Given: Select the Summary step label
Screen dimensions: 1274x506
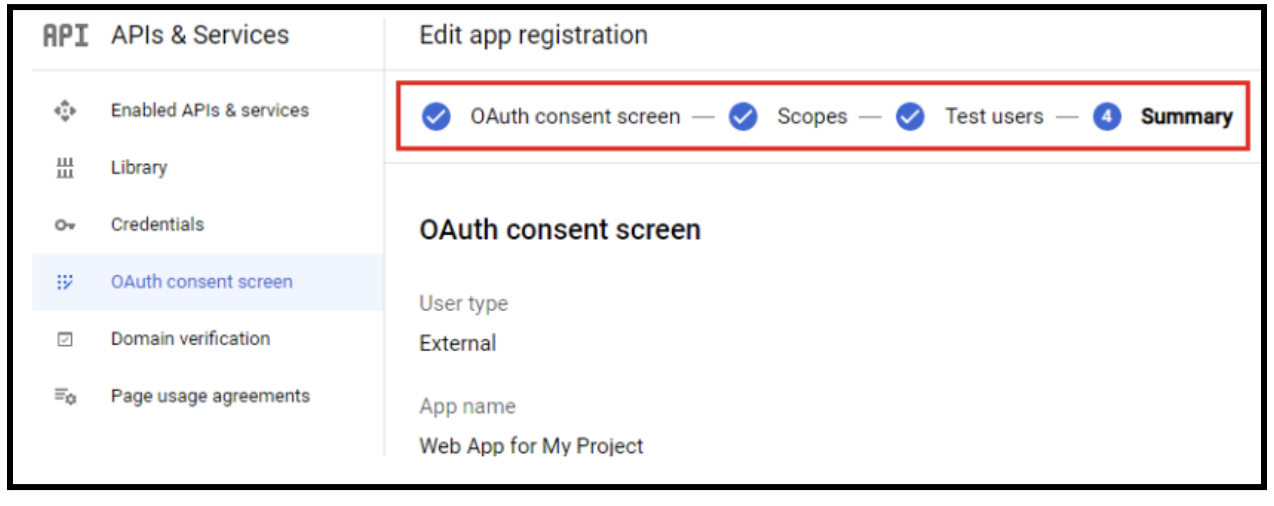Looking at the screenshot, I should tap(1186, 117).
